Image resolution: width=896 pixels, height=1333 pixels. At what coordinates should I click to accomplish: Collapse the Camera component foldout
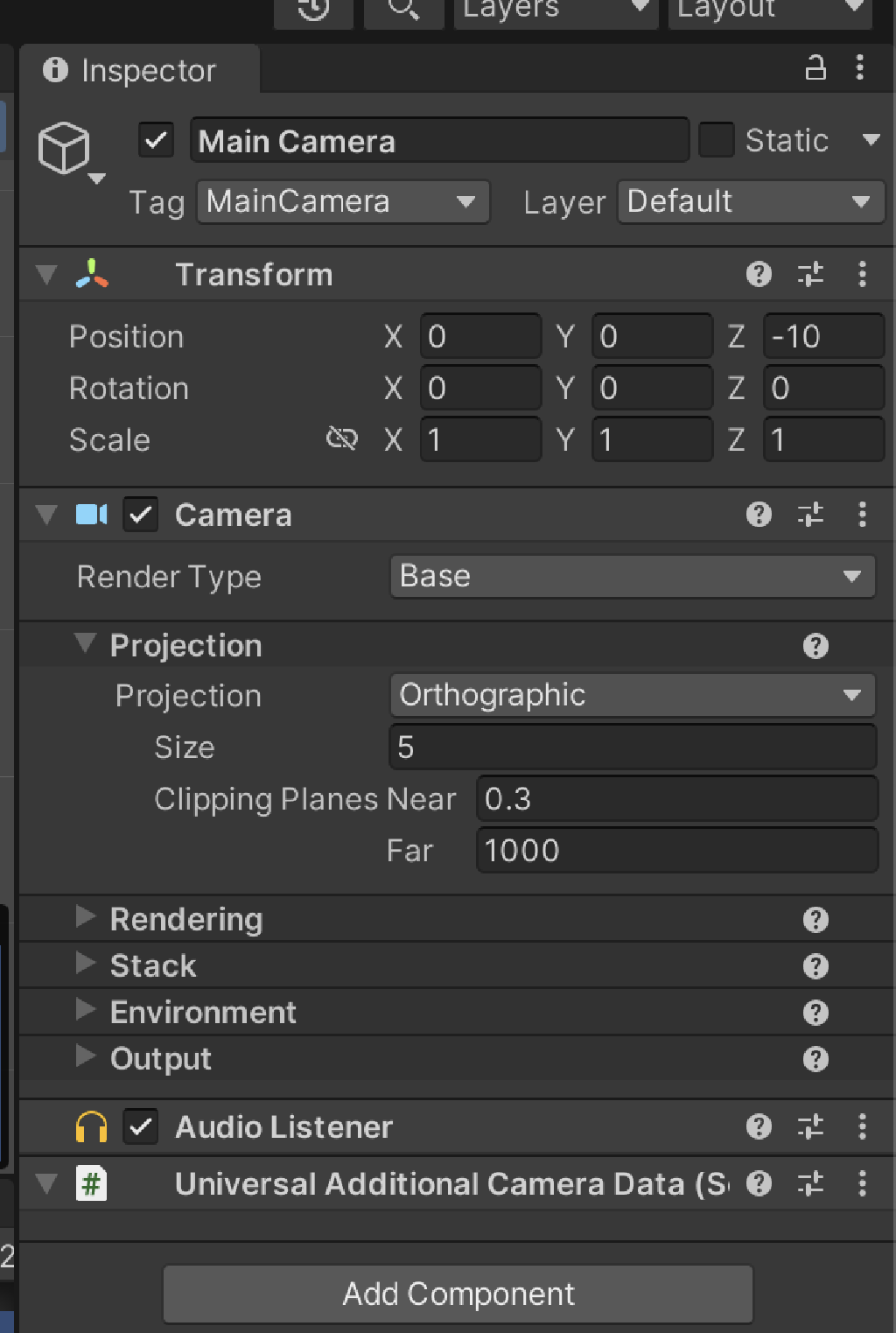(x=46, y=515)
